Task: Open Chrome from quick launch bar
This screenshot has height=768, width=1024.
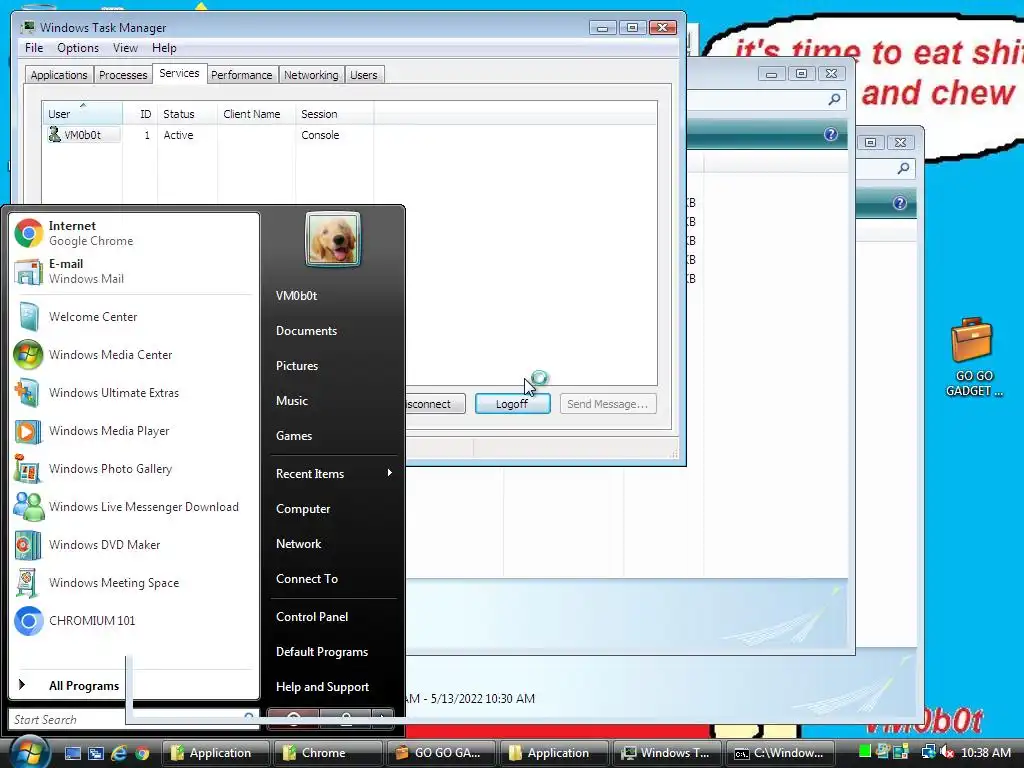Action: [142, 753]
